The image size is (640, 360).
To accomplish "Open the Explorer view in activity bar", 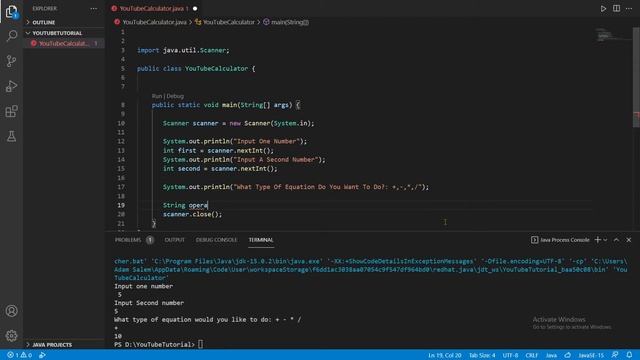I will tap(11, 11).
